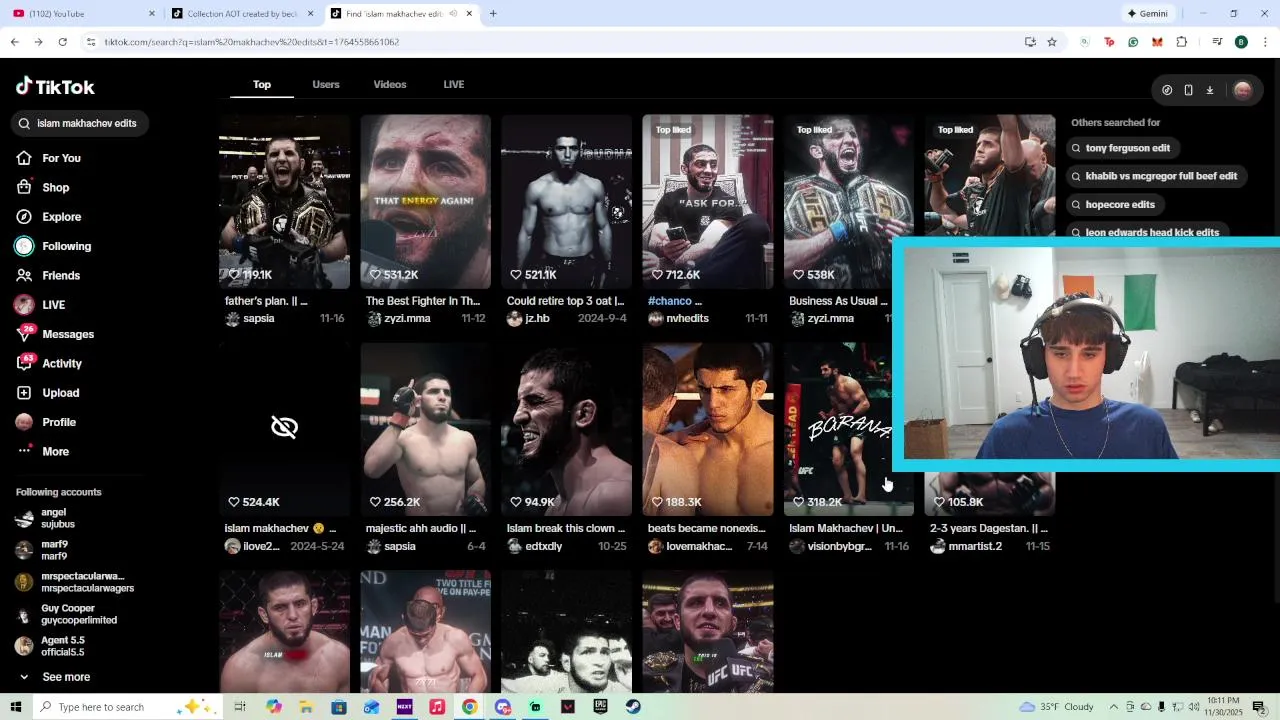Open Steam from the taskbar
The height and width of the screenshot is (720, 1280).
(633, 707)
